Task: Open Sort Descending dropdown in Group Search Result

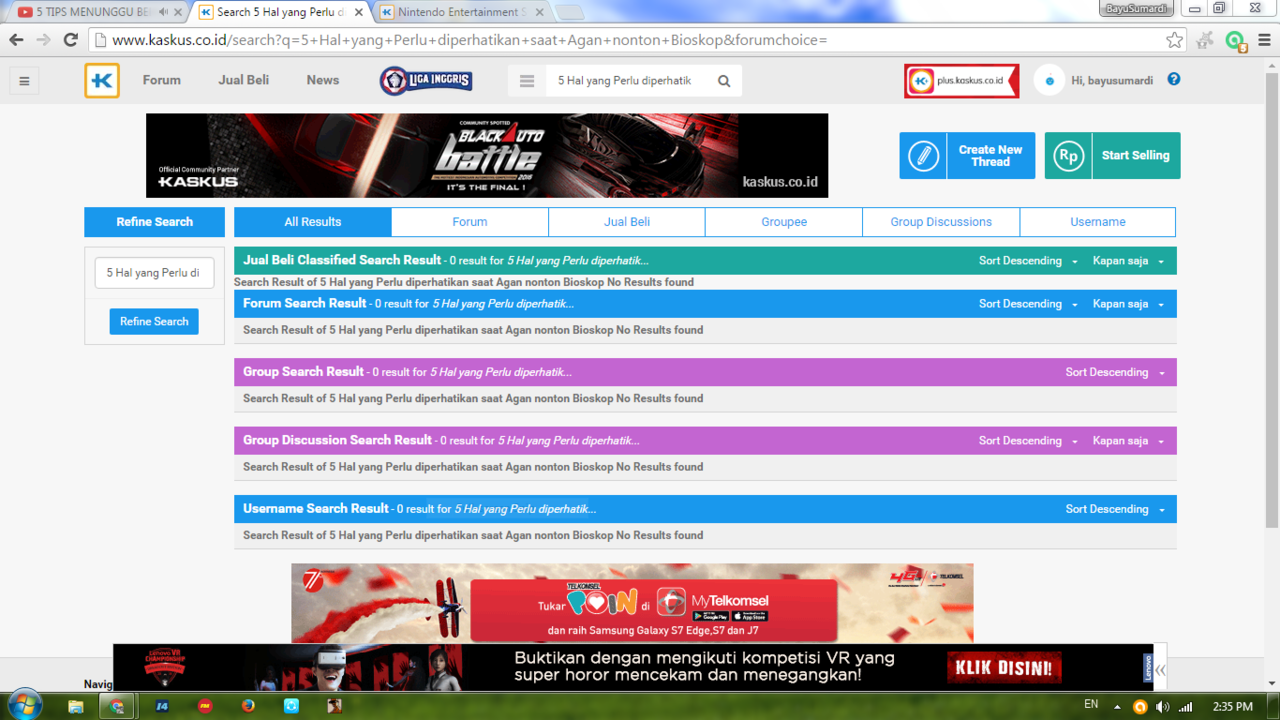Action: (x=1115, y=372)
